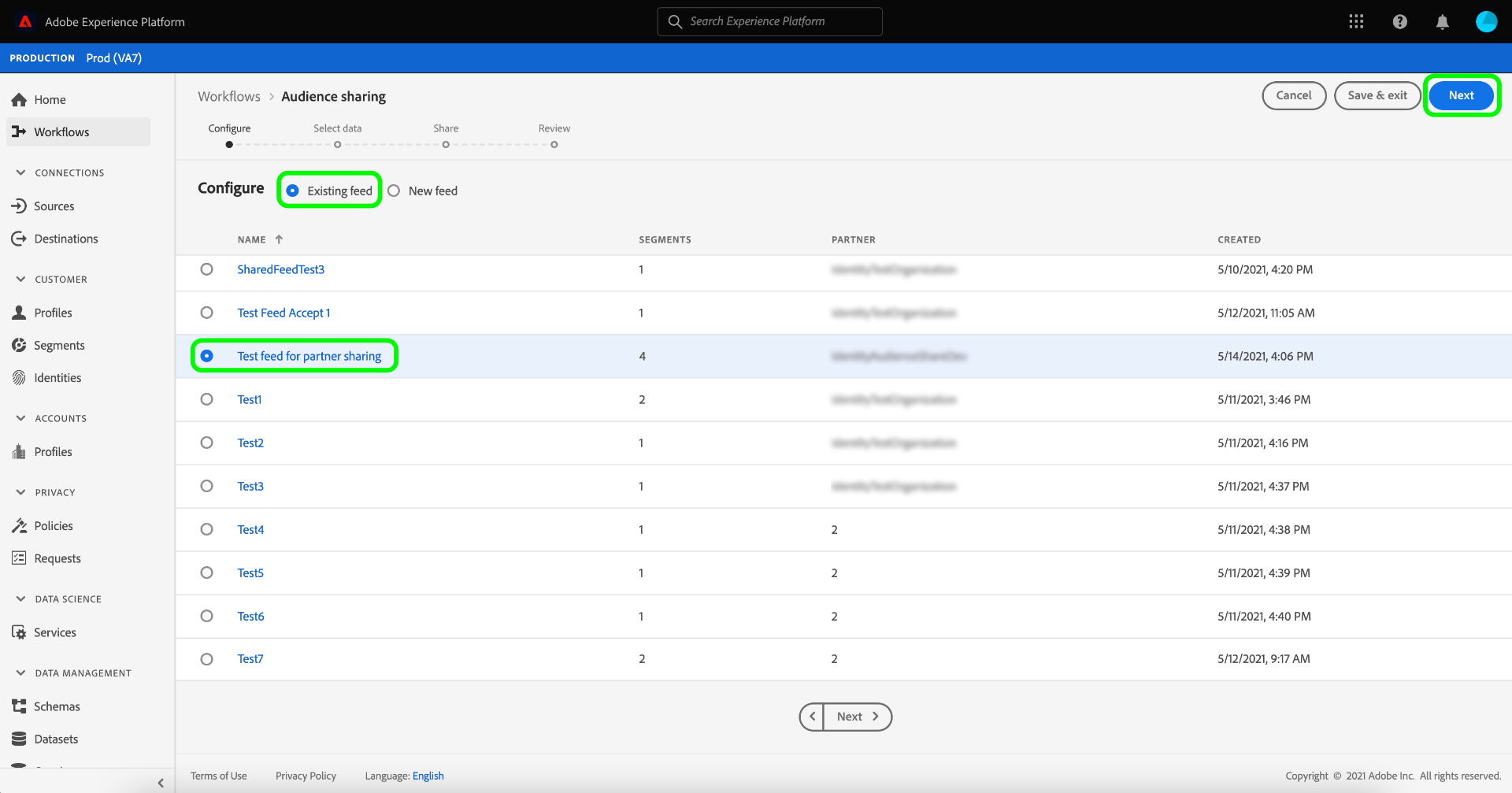The width and height of the screenshot is (1512, 793).
Task: Click the Identities fingerprint icon
Action: 19,378
